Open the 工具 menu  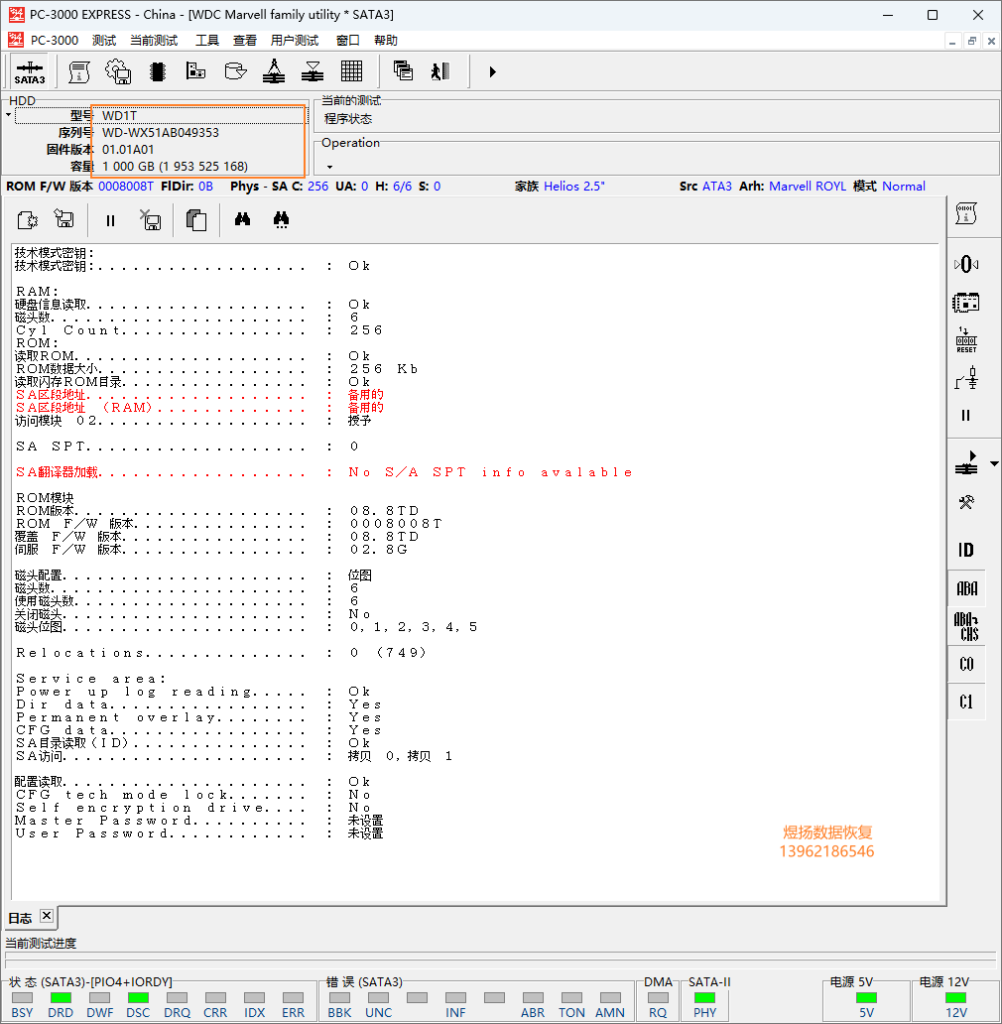tap(207, 40)
